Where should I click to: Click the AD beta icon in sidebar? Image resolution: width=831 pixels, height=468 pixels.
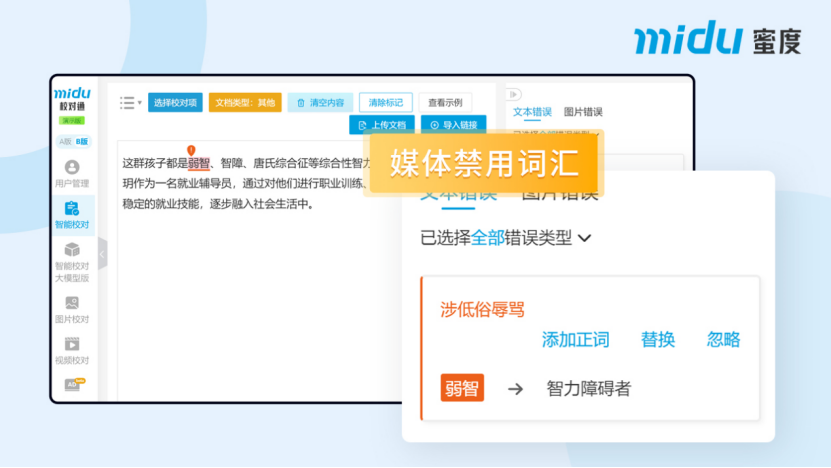click(x=74, y=384)
